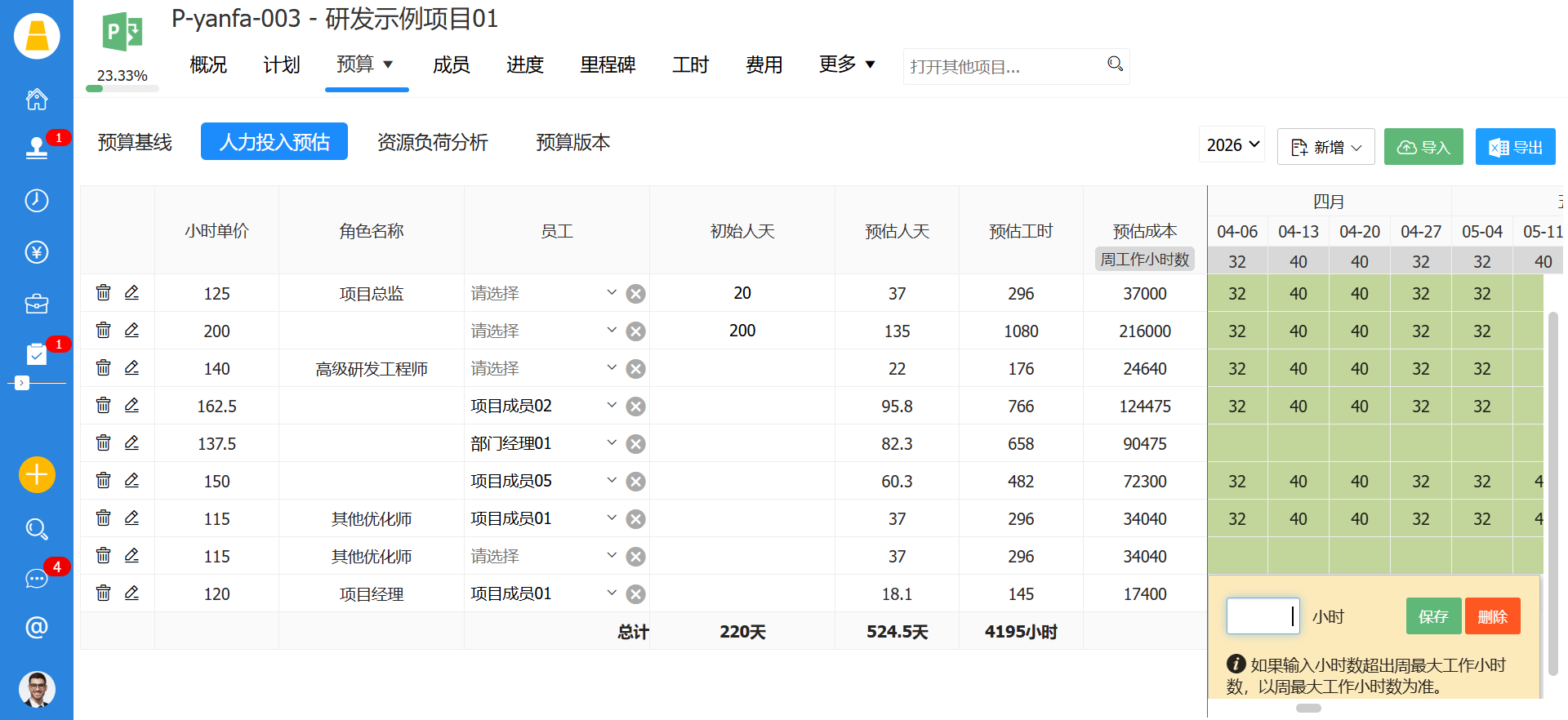
Task: Click the 导出 export button
Action: (1515, 147)
